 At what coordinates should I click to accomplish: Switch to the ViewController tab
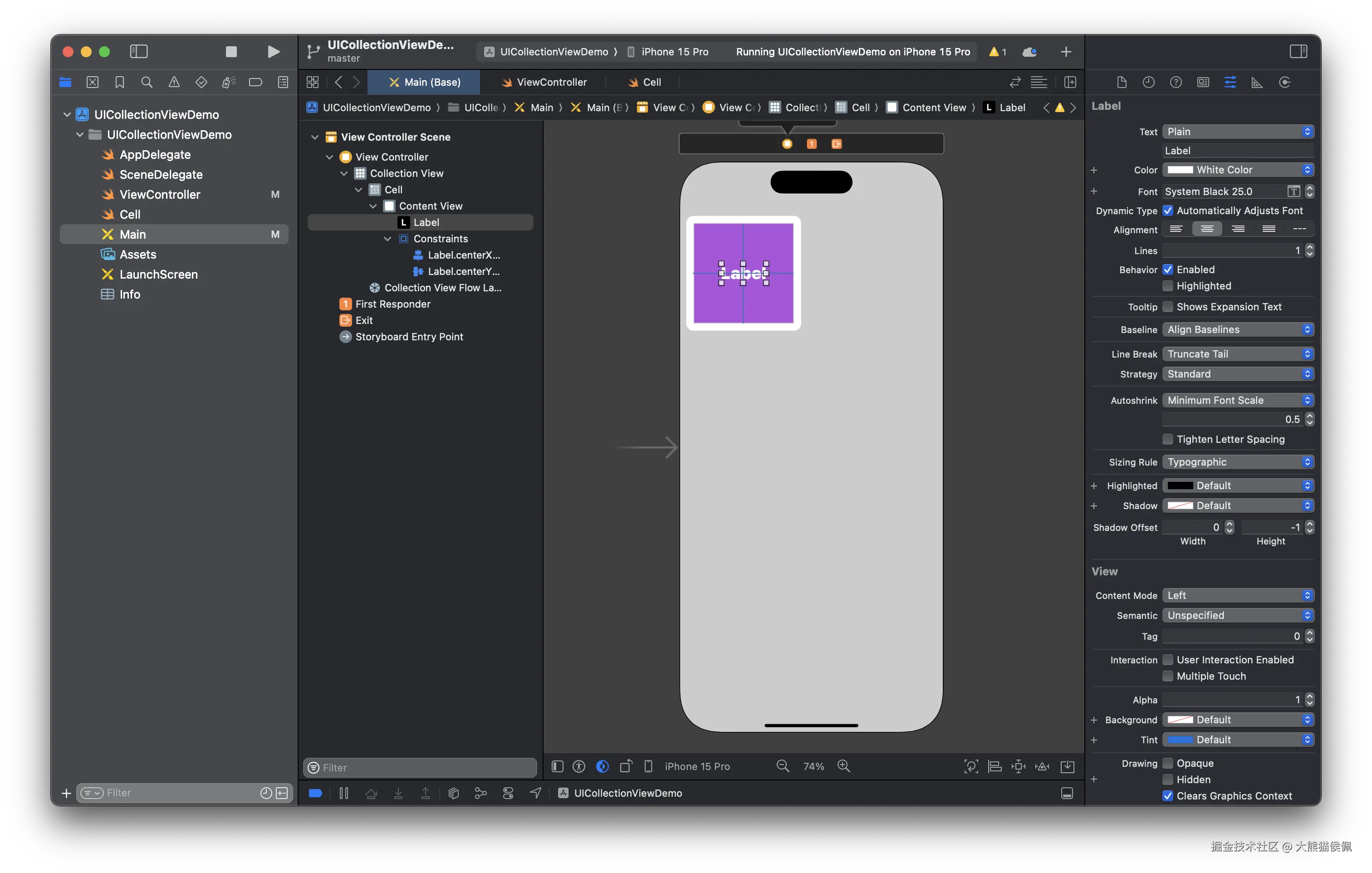tap(544, 83)
